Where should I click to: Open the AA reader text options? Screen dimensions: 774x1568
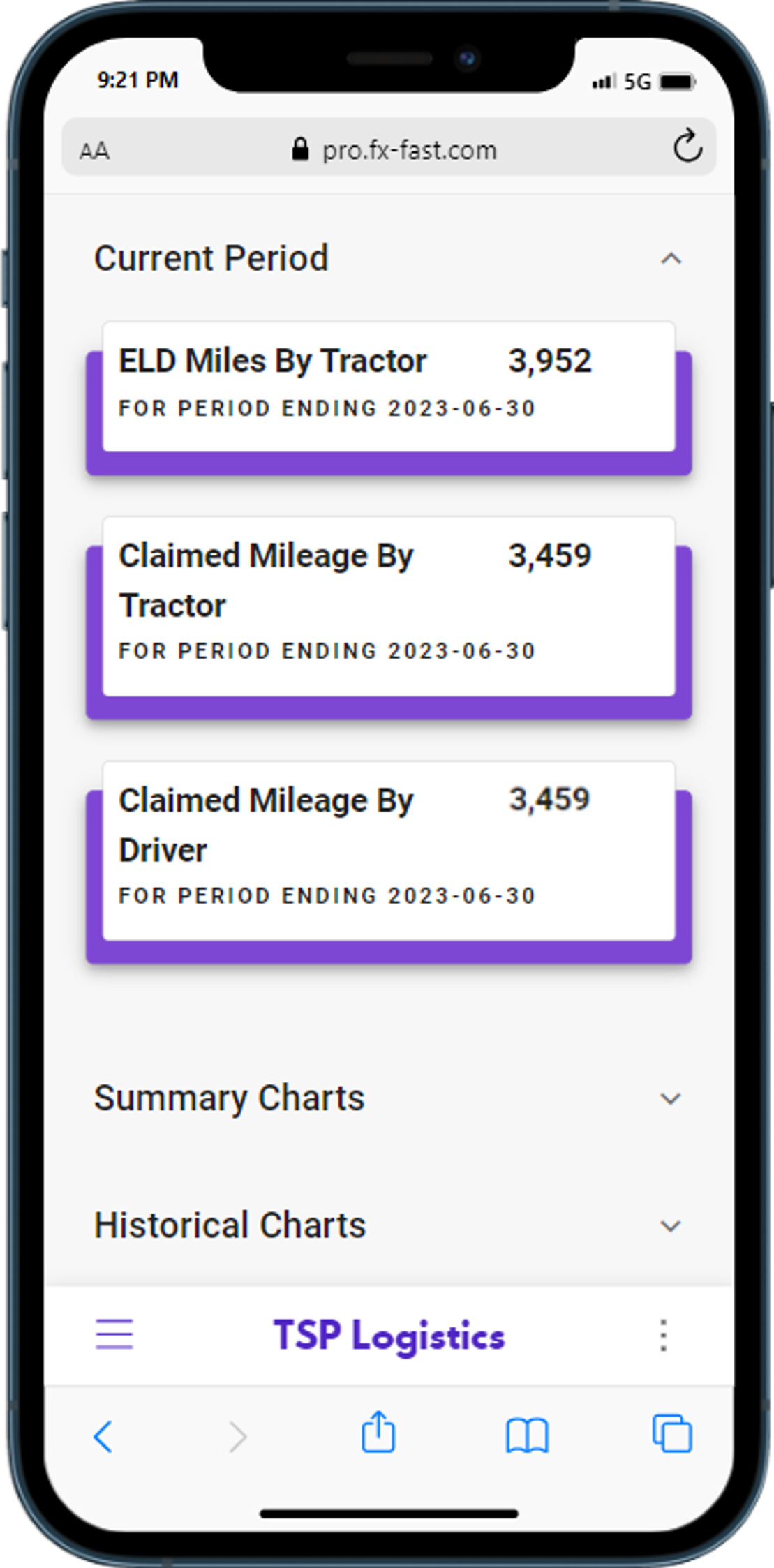click(x=94, y=151)
